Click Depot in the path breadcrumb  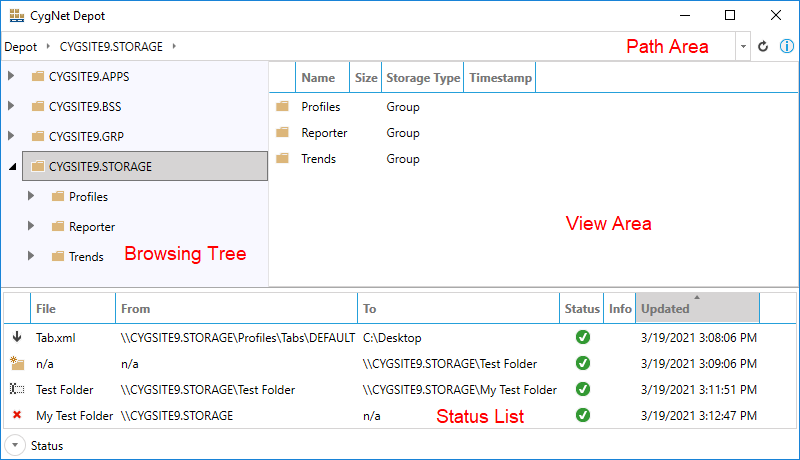pos(20,47)
